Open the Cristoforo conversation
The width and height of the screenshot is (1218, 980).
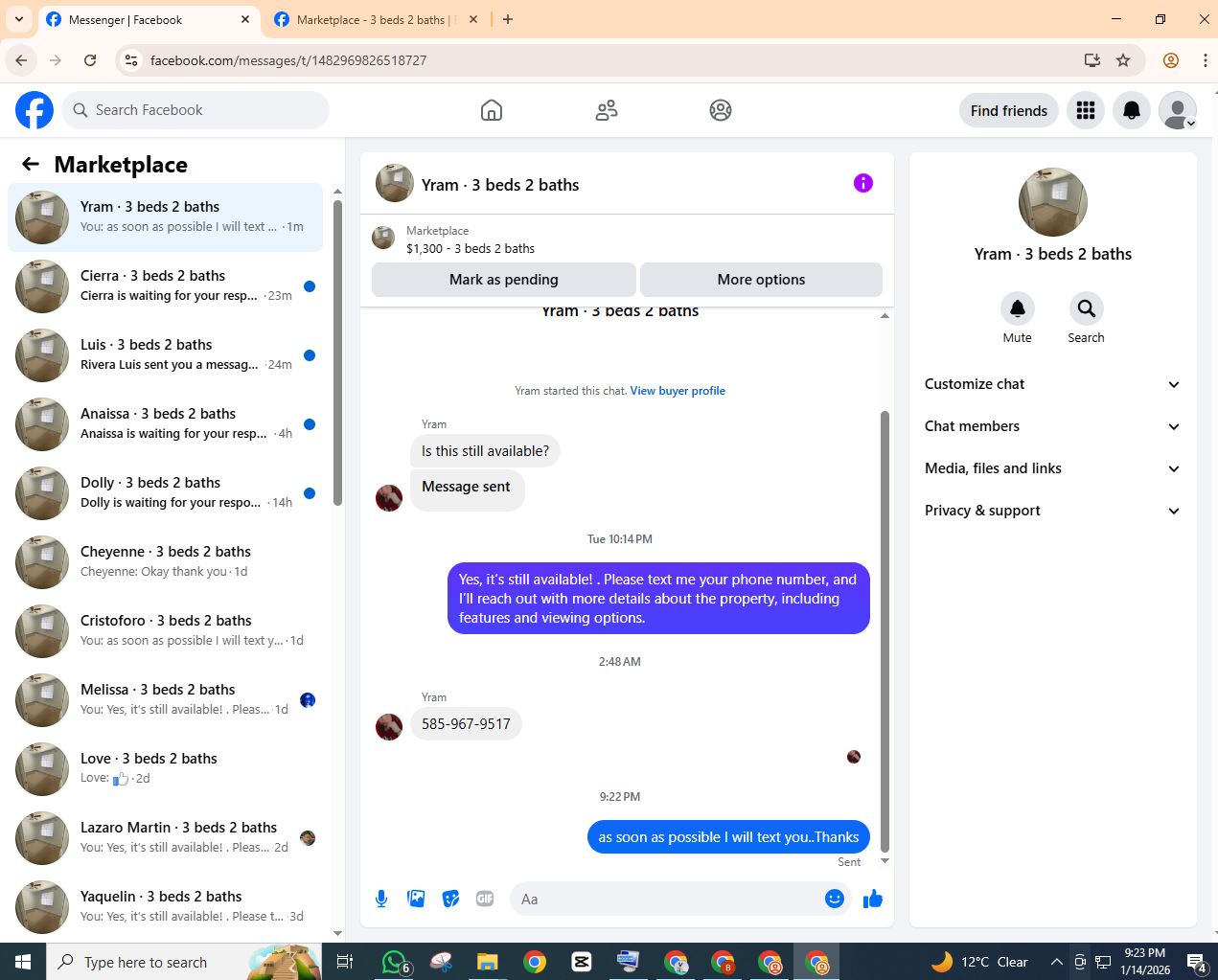(165, 631)
